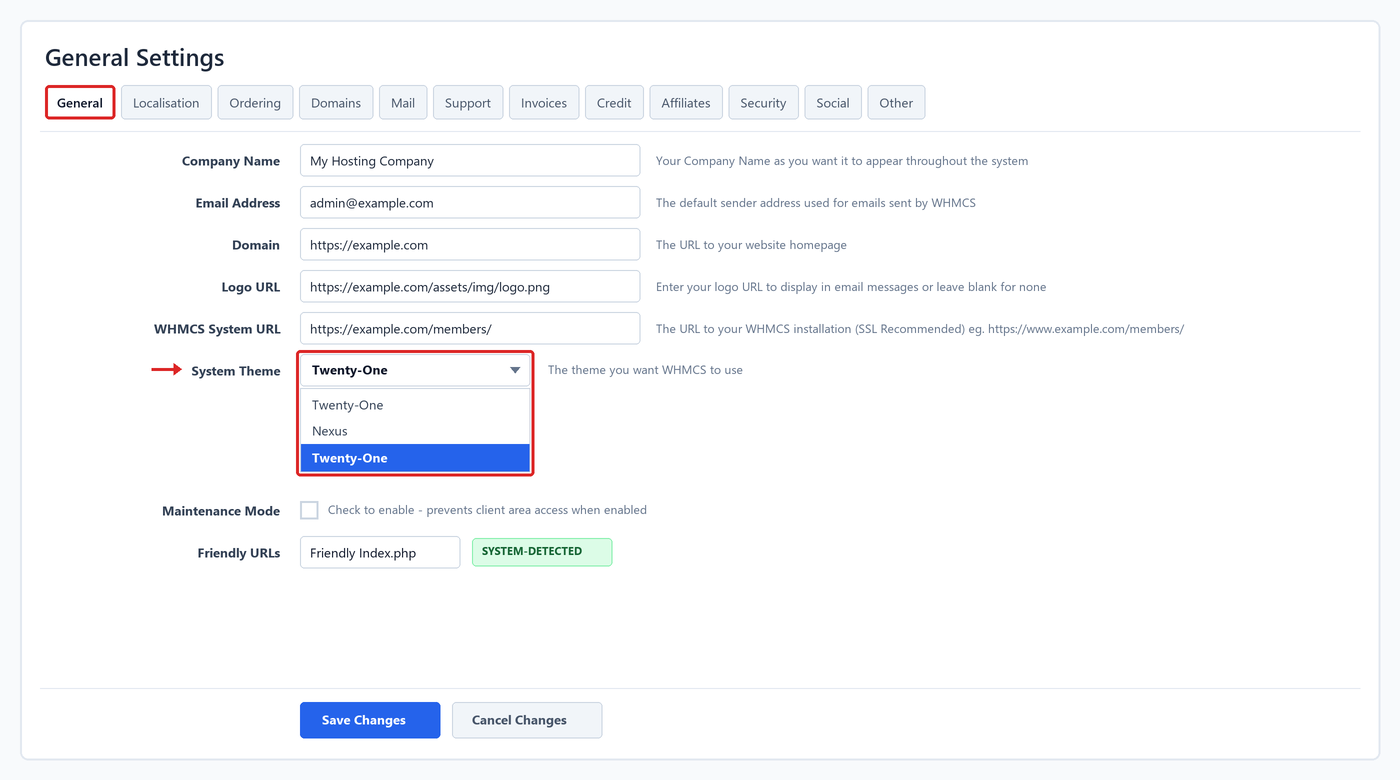The height and width of the screenshot is (780, 1400).
Task: View the Invoices tab
Action: click(544, 103)
